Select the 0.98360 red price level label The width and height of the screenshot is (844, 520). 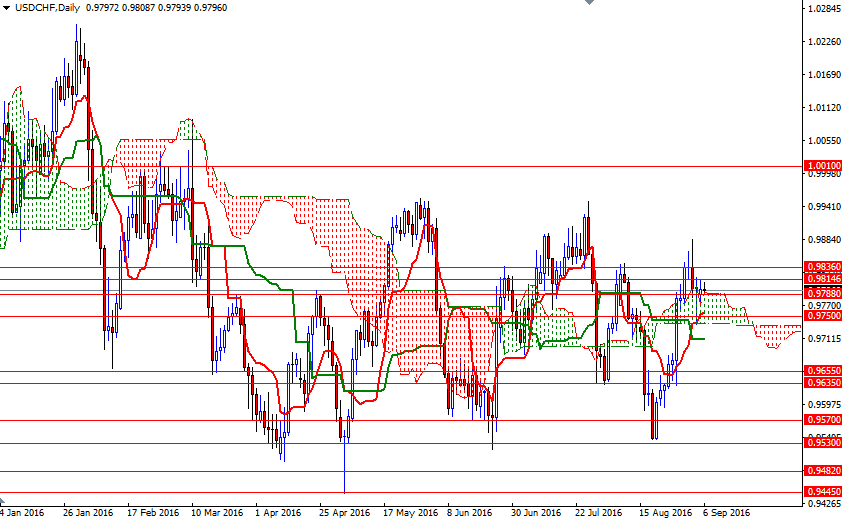(823, 267)
